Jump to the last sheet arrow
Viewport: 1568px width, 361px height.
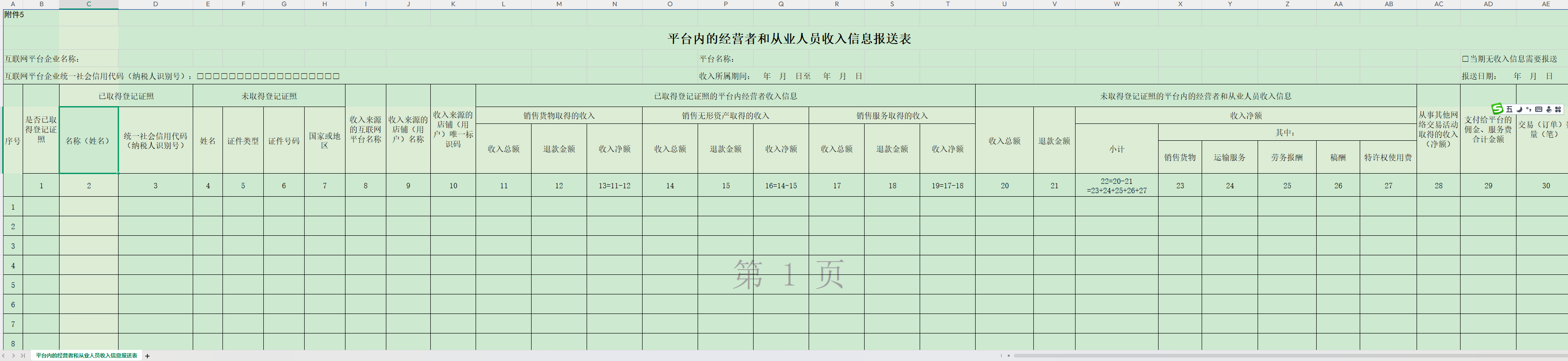(23, 356)
